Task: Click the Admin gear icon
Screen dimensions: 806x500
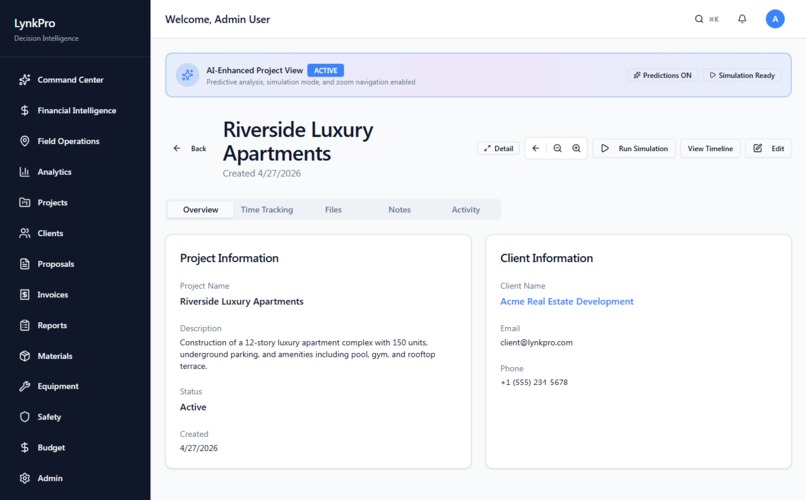Action: tap(25, 478)
